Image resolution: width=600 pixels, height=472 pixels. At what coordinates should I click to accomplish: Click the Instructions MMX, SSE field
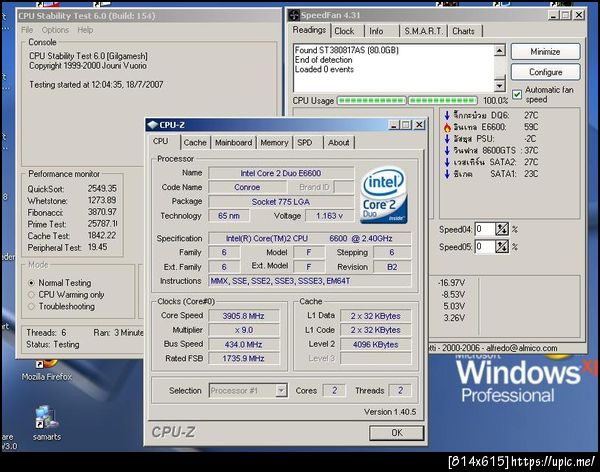[x=310, y=281]
